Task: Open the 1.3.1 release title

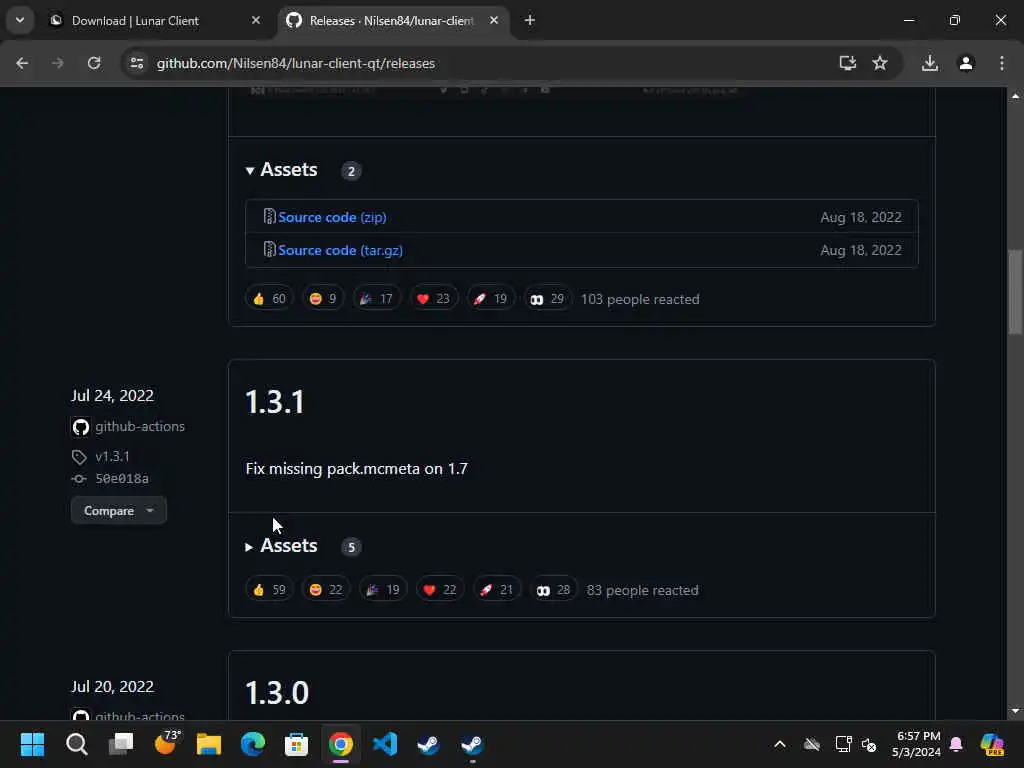Action: point(275,402)
